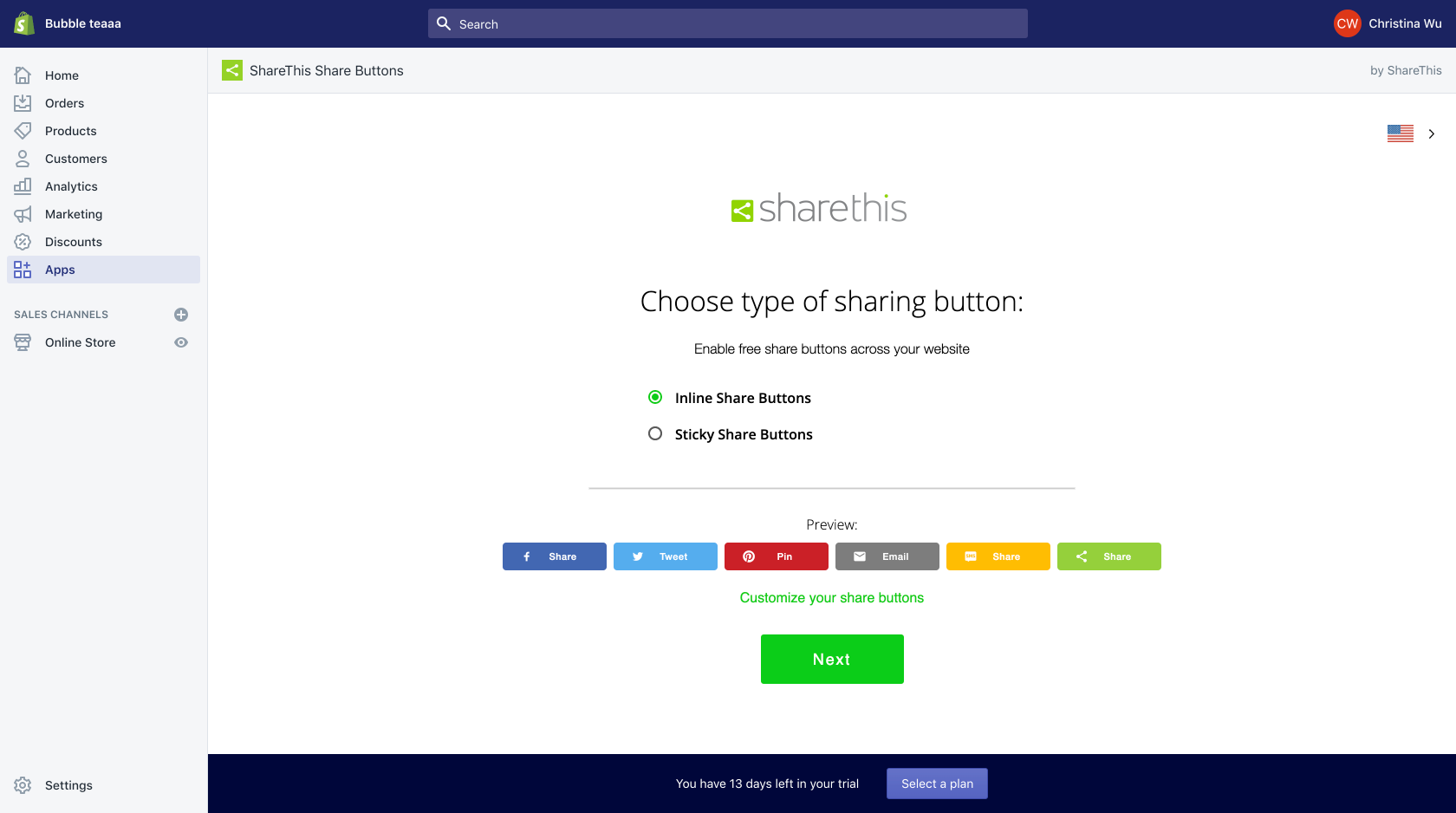1456x813 pixels.
Task: Click the gray Email preview button
Action: (x=887, y=556)
